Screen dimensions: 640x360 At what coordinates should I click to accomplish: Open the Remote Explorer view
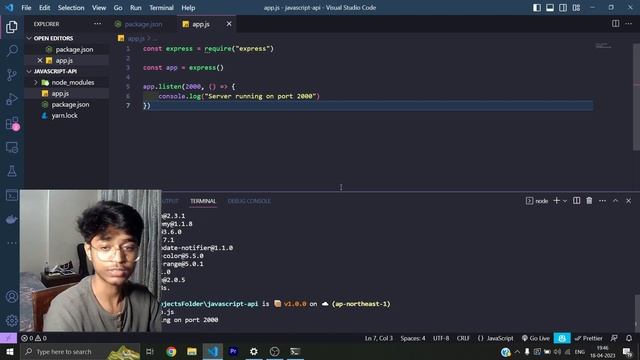[x=11, y=147]
